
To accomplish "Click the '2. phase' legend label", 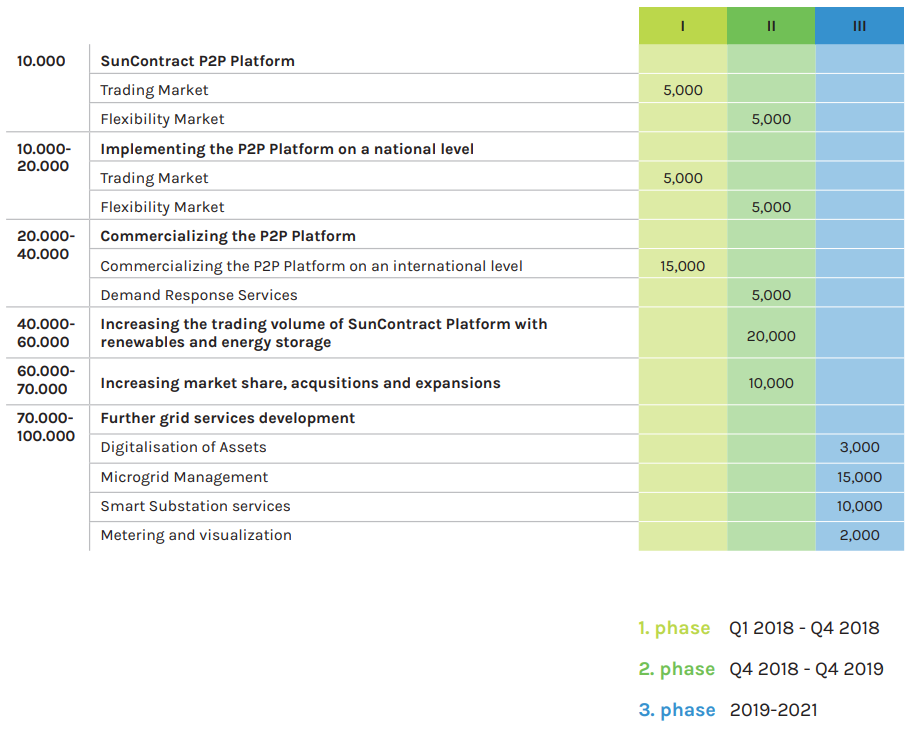I will (x=677, y=669).
